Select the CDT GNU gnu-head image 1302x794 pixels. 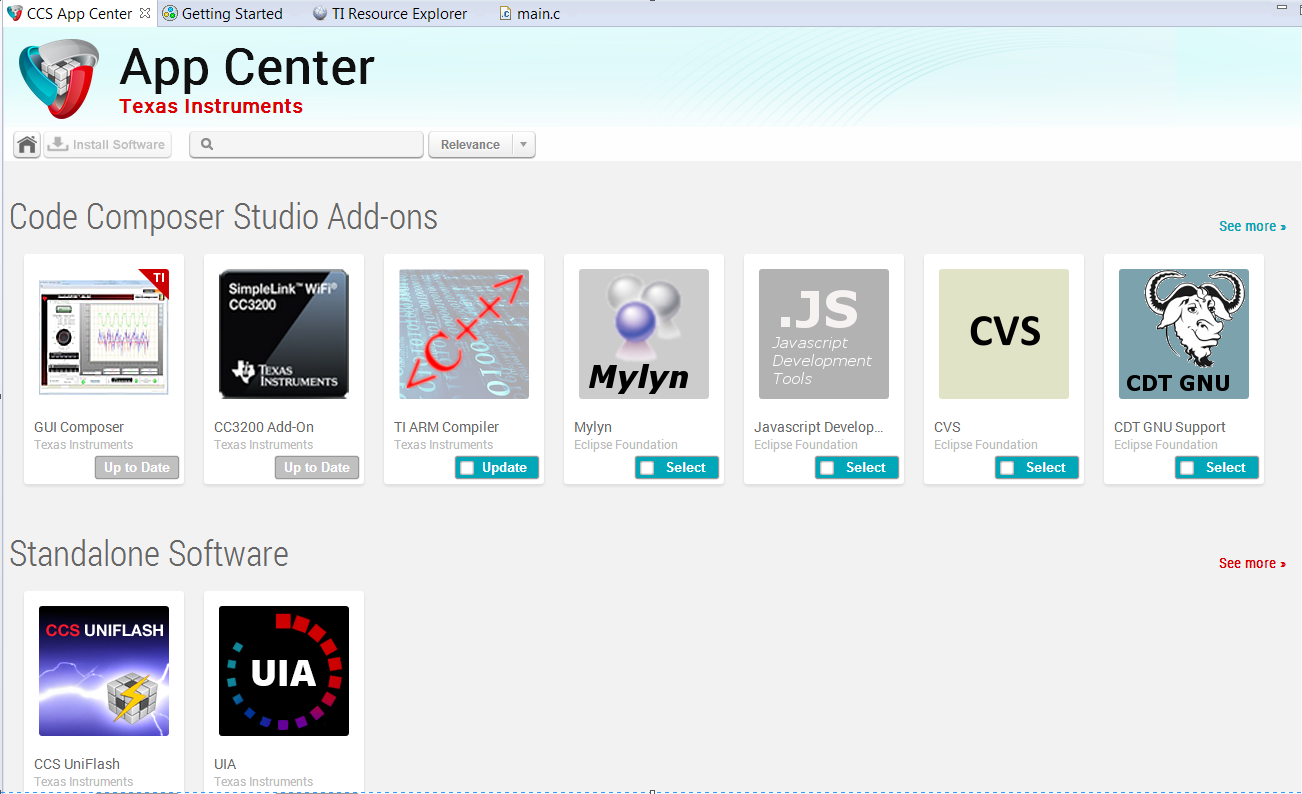[1184, 334]
